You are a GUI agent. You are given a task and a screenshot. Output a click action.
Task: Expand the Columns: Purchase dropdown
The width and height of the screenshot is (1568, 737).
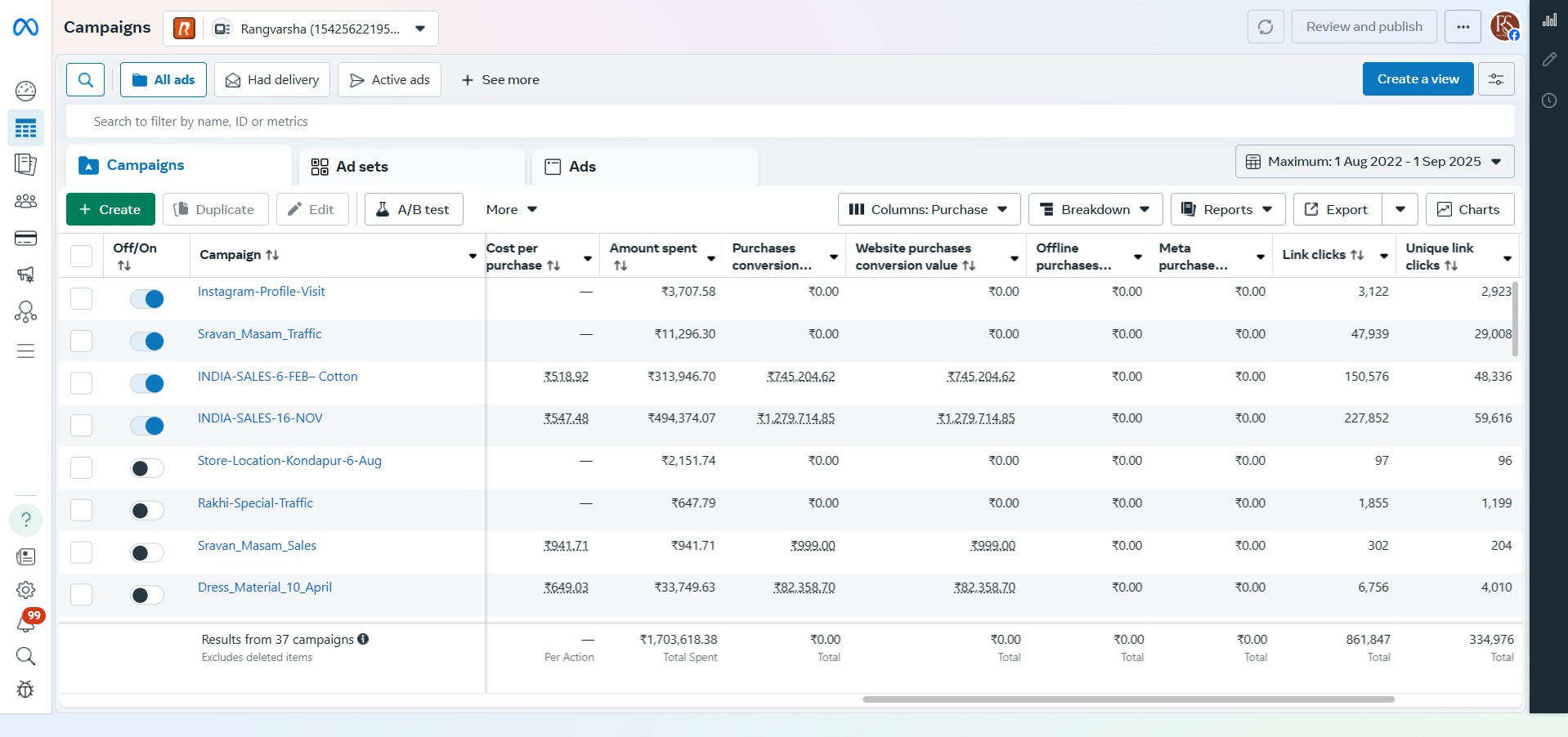click(928, 210)
